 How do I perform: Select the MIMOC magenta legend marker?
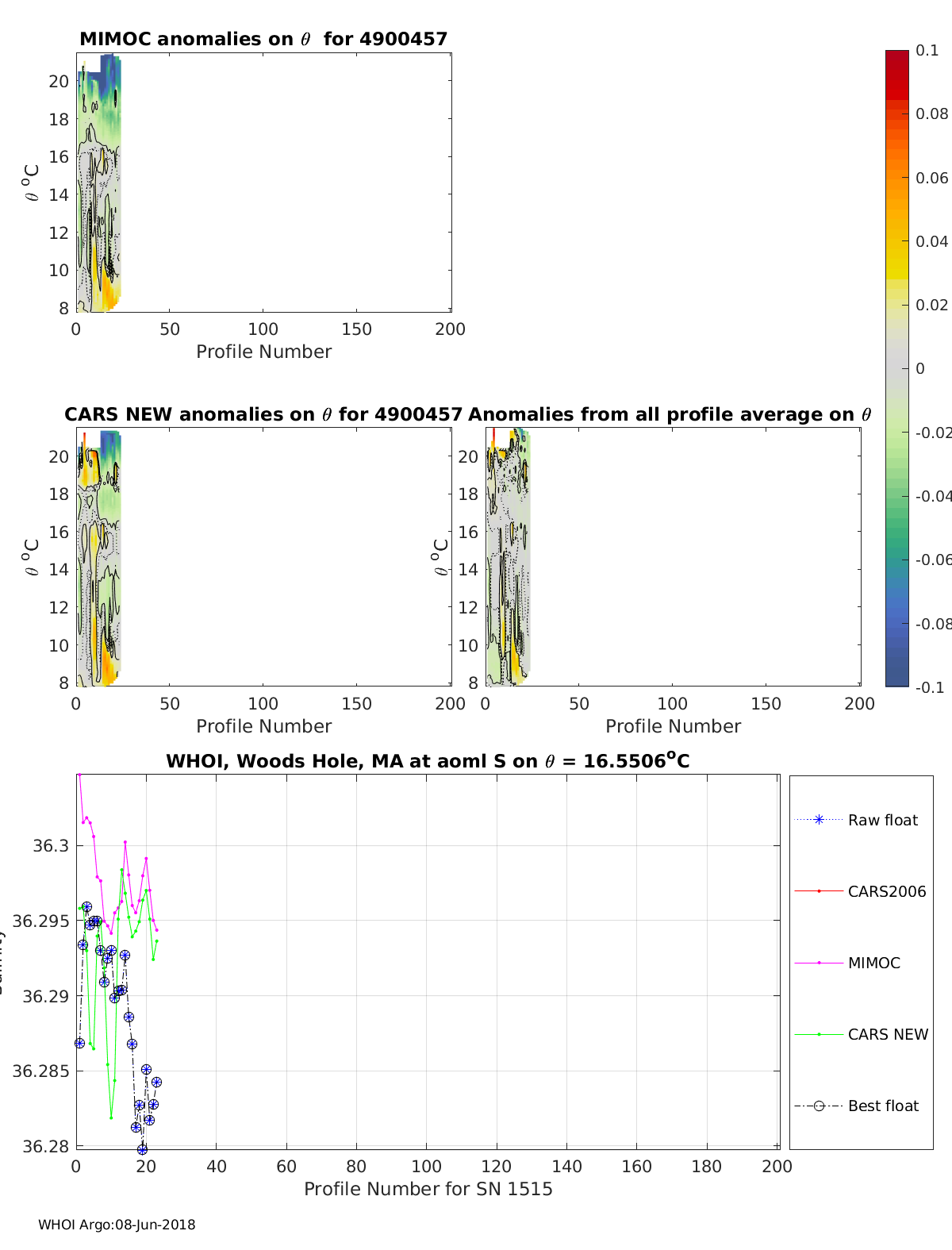point(819,963)
